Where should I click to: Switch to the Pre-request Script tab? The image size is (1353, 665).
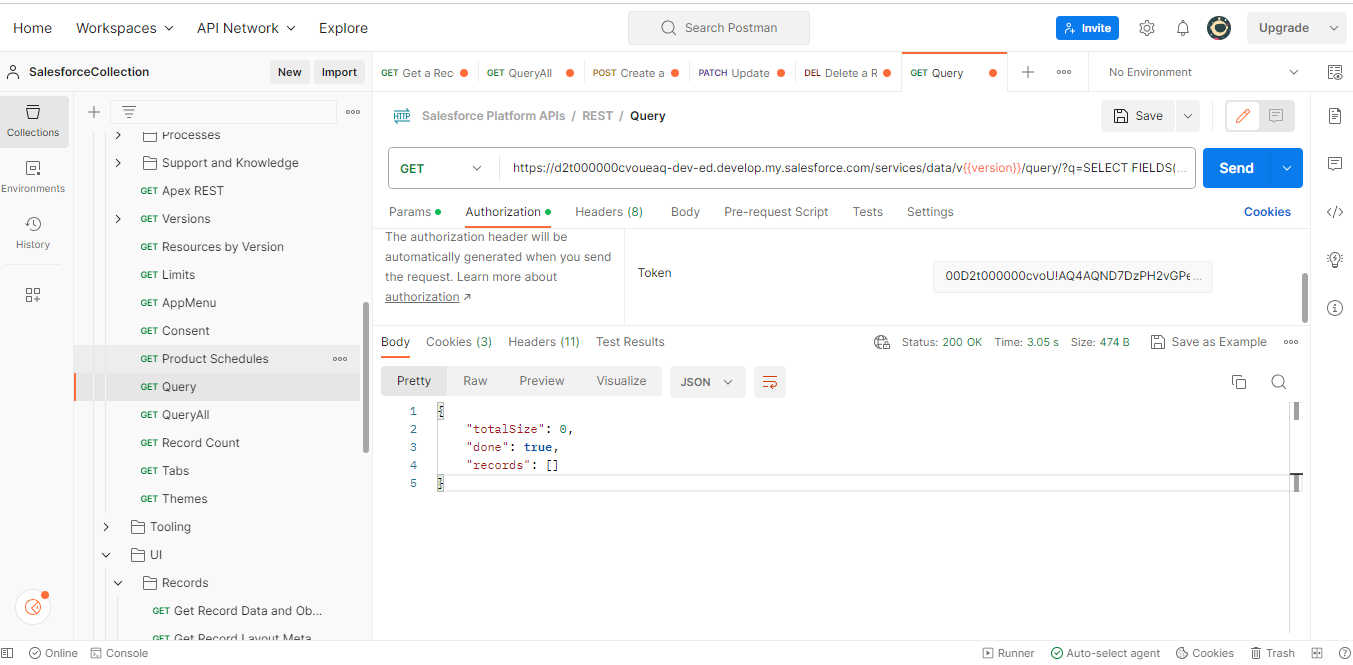point(776,212)
